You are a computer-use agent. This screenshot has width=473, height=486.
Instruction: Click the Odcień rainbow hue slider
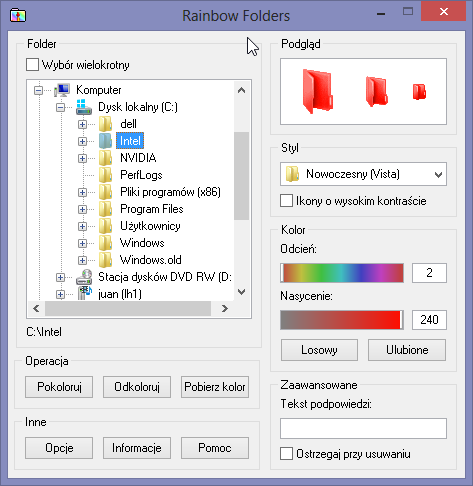coord(342,273)
